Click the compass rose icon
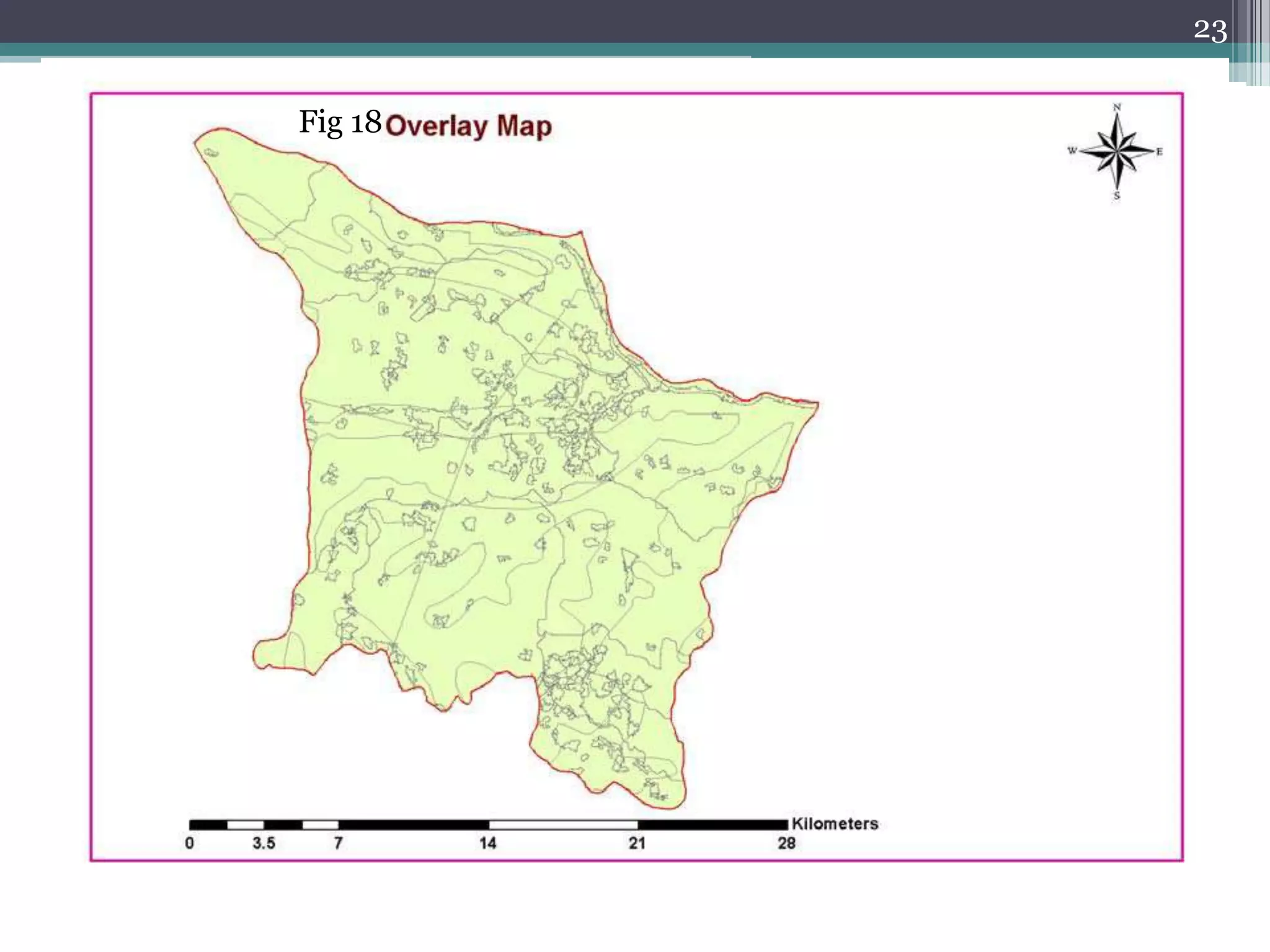The image size is (1270, 952). click(1117, 151)
